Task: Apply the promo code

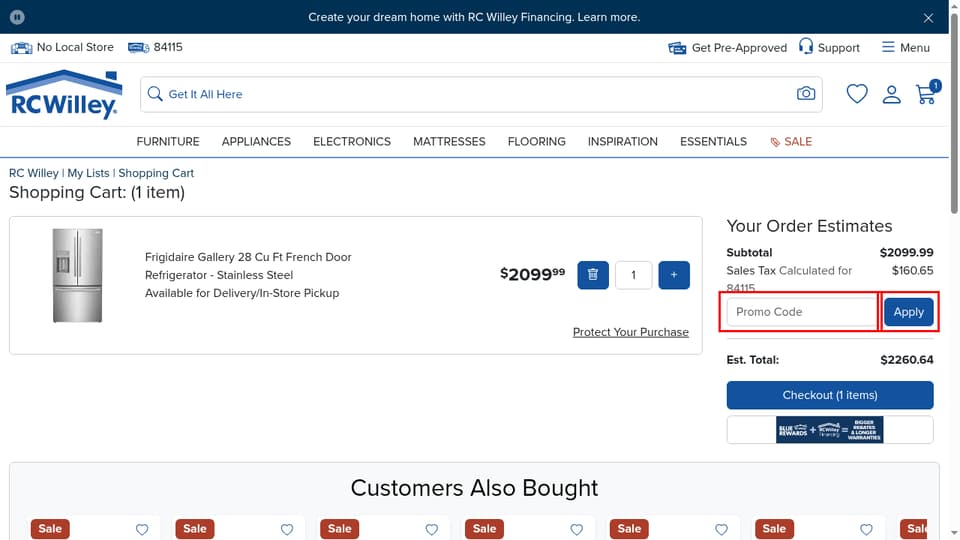Action: click(909, 312)
